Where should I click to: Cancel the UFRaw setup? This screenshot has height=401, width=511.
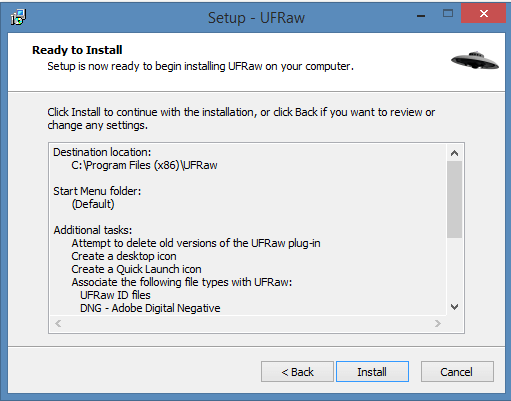tap(457, 371)
